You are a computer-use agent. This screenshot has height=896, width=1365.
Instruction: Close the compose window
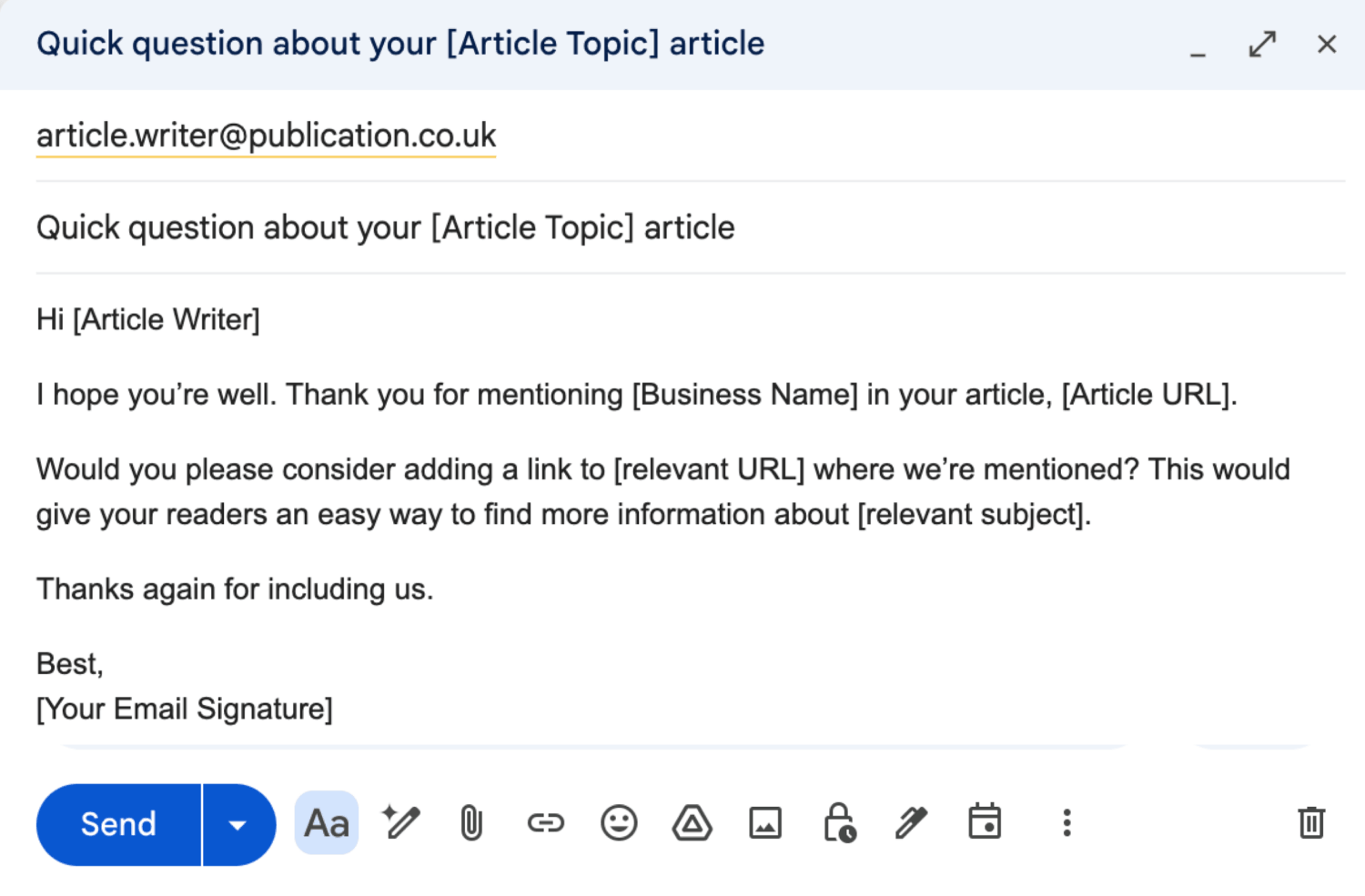(1327, 44)
